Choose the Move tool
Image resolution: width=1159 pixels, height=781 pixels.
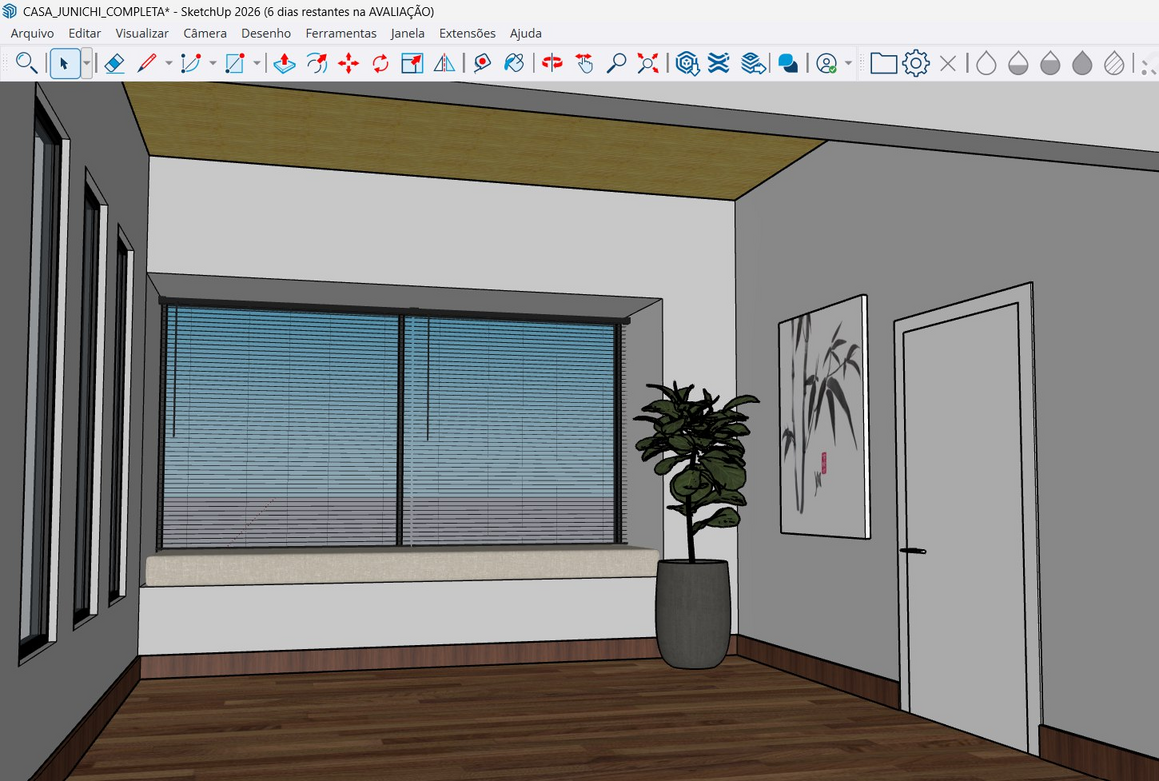pos(348,64)
